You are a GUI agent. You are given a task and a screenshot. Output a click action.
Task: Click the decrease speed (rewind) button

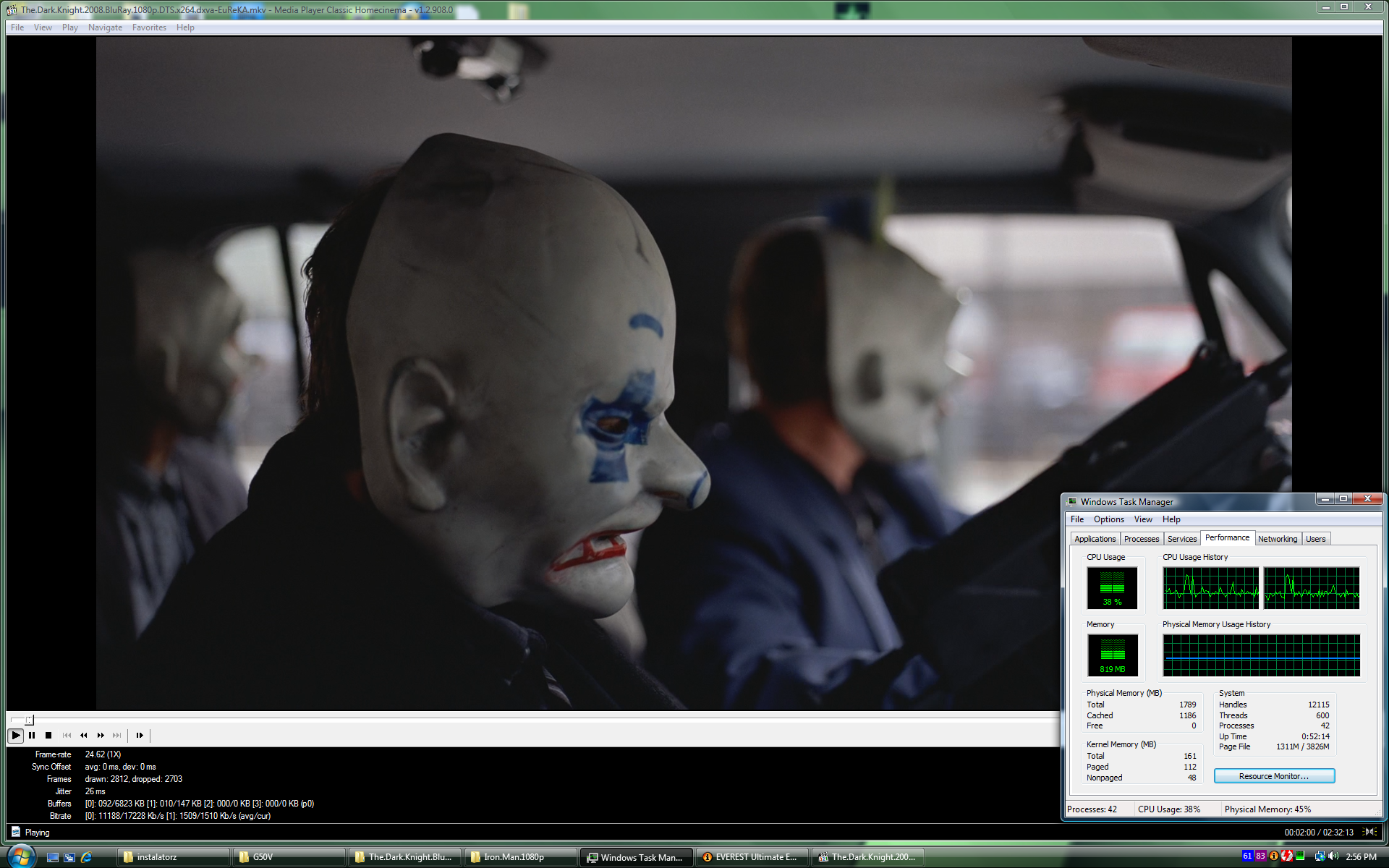tap(84, 735)
